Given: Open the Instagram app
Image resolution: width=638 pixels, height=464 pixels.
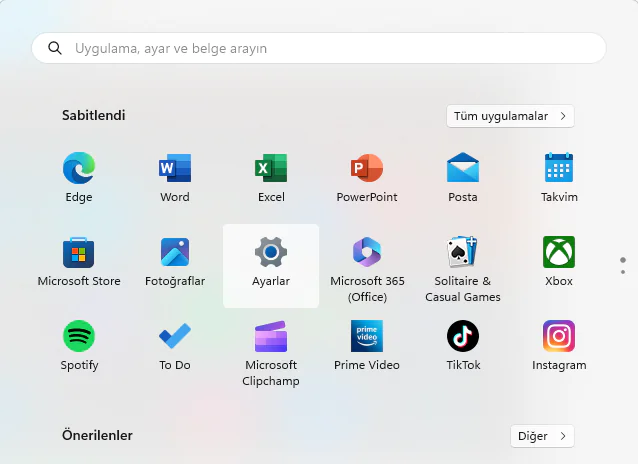Looking at the screenshot, I should tap(559, 337).
